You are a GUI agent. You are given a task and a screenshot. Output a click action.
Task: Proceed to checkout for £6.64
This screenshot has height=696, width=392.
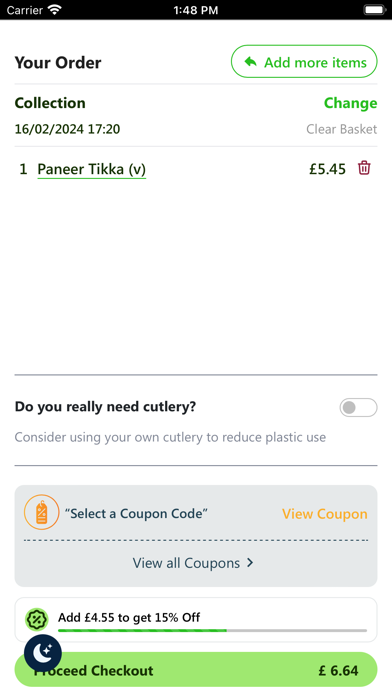click(196, 670)
